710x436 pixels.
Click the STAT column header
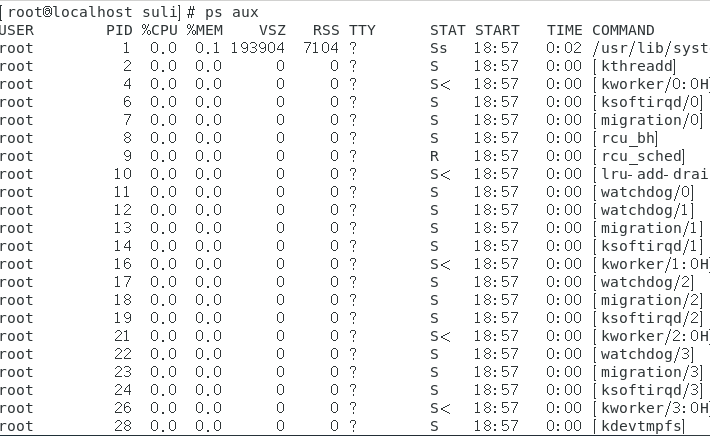click(x=447, y=30)
